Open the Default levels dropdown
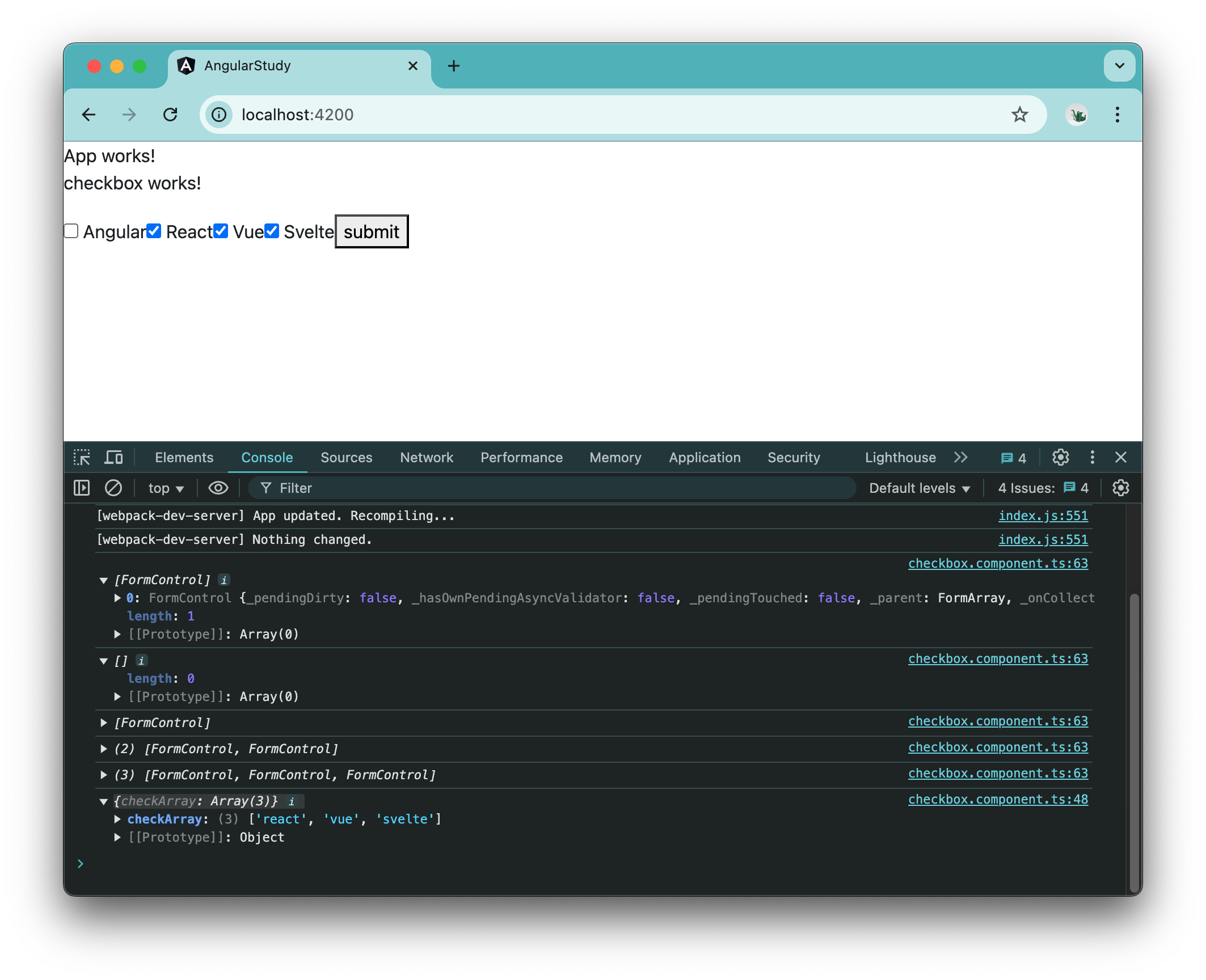1206x980 pixels. pos(918,488)
